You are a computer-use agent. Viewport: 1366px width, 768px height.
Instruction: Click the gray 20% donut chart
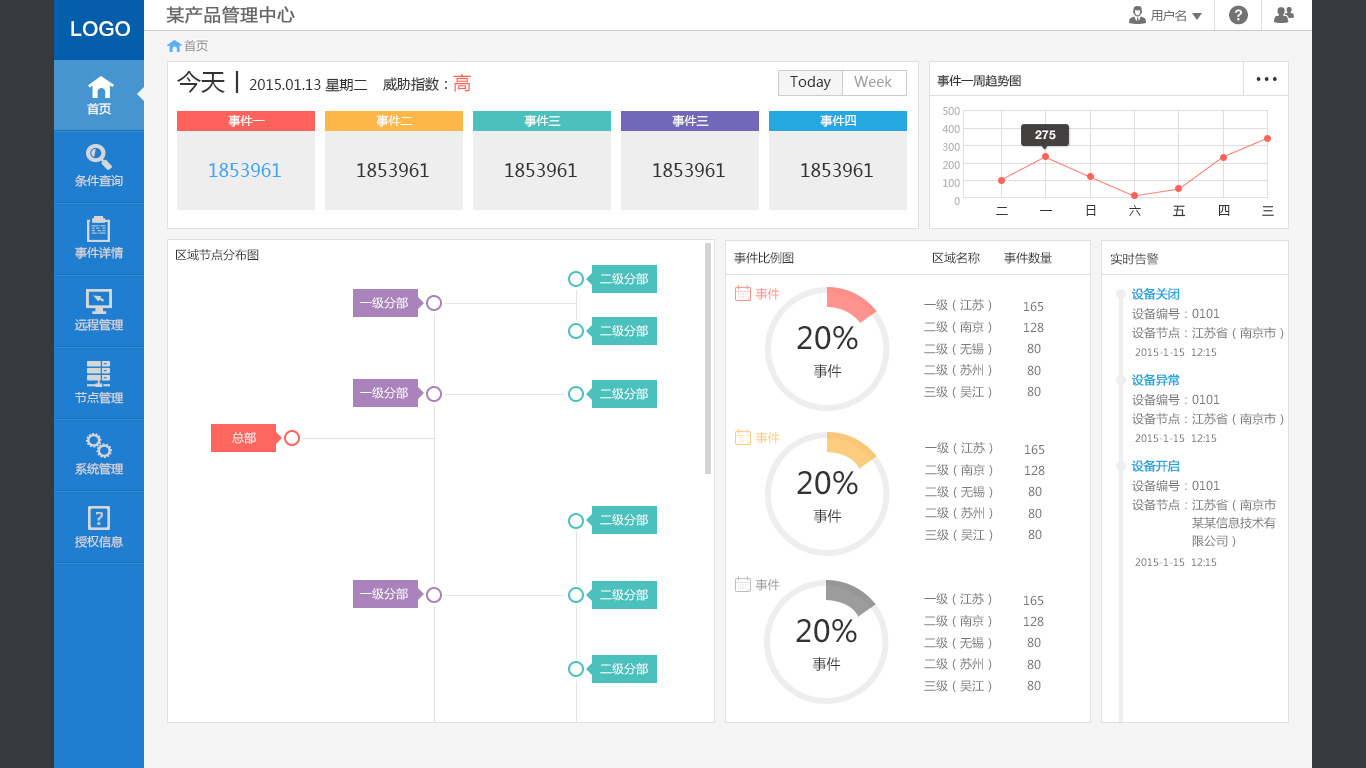pos(826,642)
